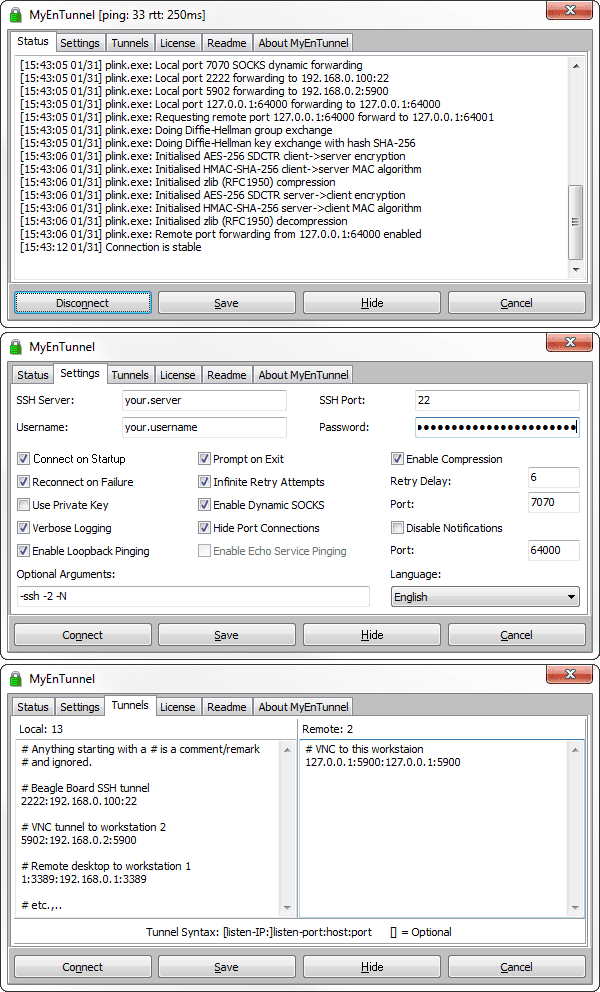Click the Disconnect button
Image resolution: width=600 pixels, height=992 pixels.
click(82, 303)
